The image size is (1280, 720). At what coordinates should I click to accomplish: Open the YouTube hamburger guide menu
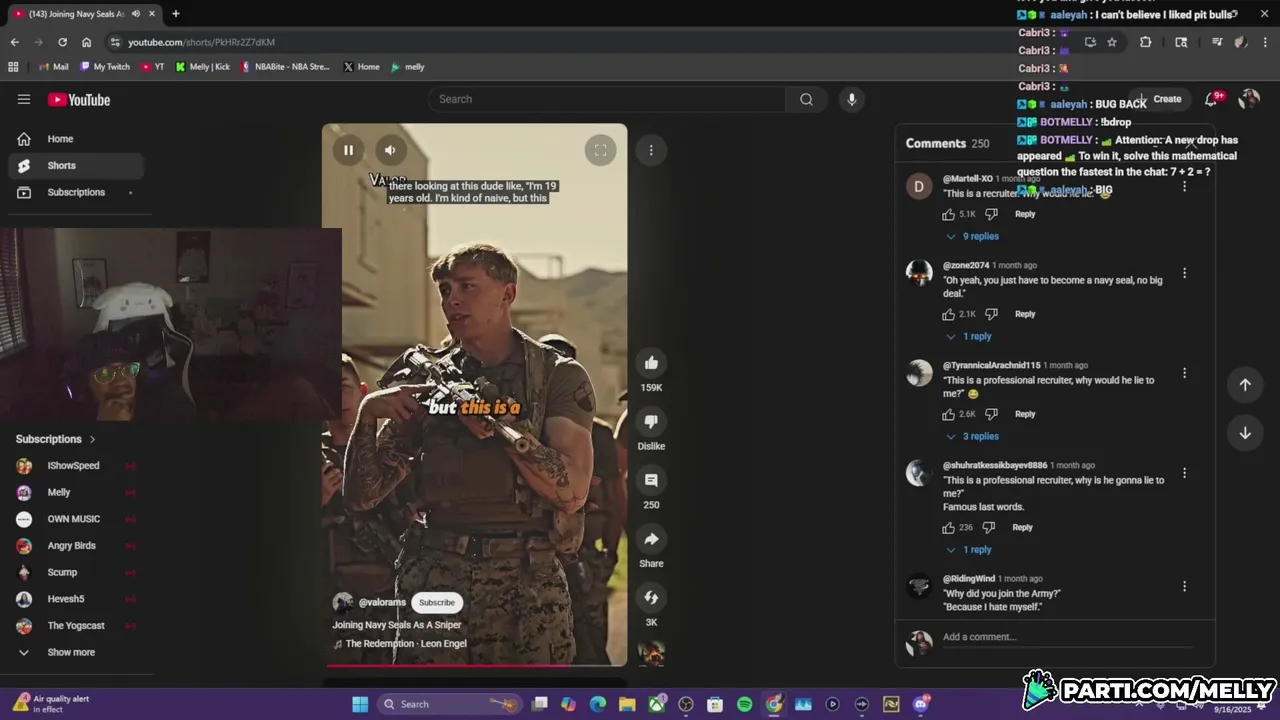pos(24,99)
